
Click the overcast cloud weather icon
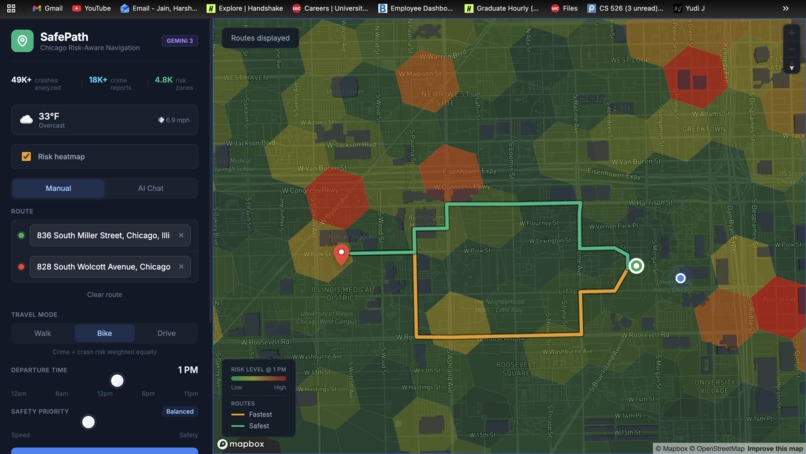click(26, 120)
